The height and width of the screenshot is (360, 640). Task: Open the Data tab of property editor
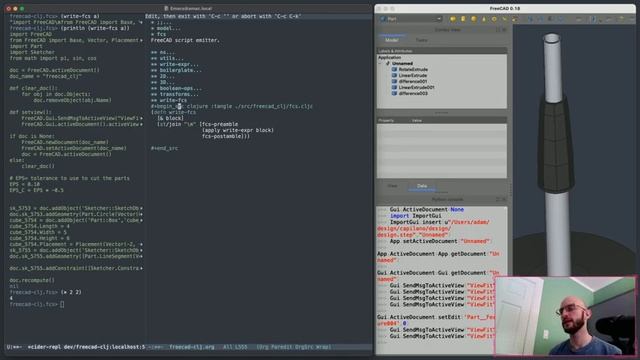tap(422, 186)
